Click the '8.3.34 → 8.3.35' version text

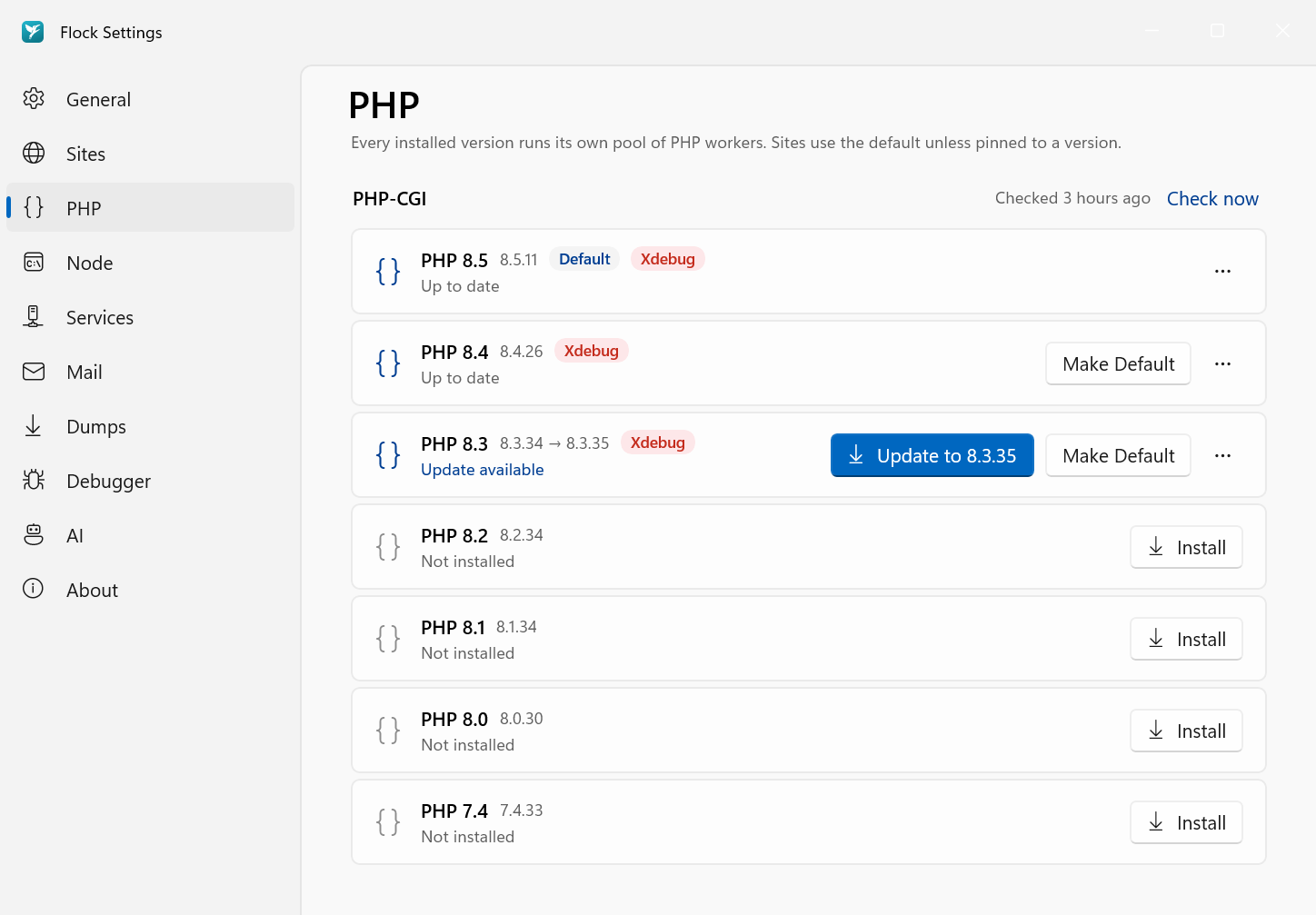(x=554, y=443)
